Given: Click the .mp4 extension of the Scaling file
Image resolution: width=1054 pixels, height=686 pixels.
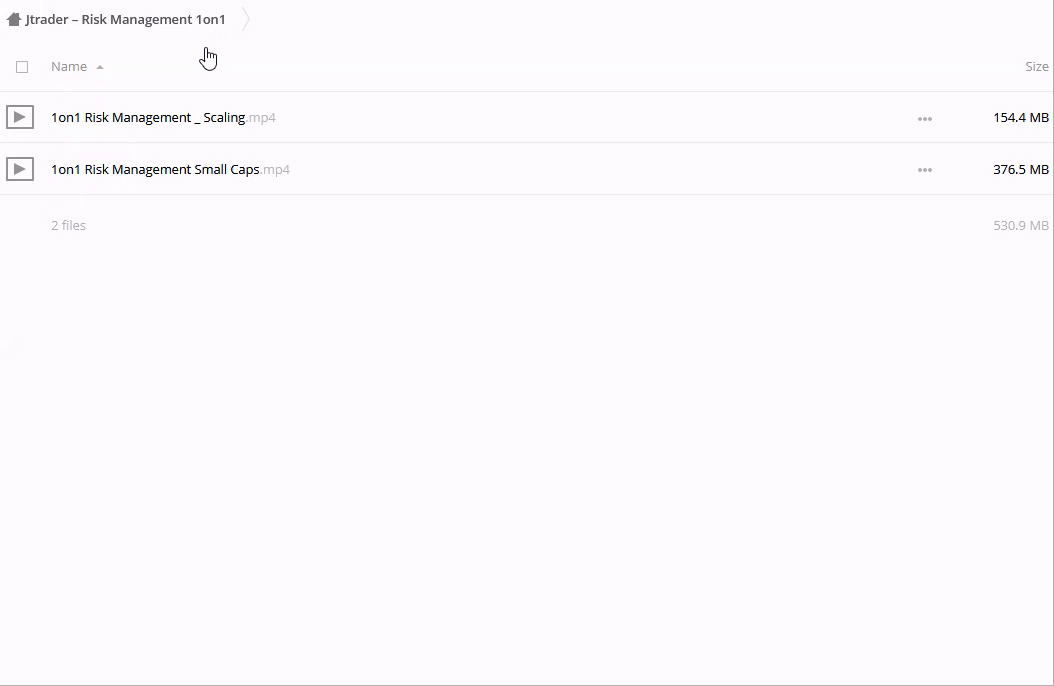Looking at the screenshot, I should click(261, 117).
